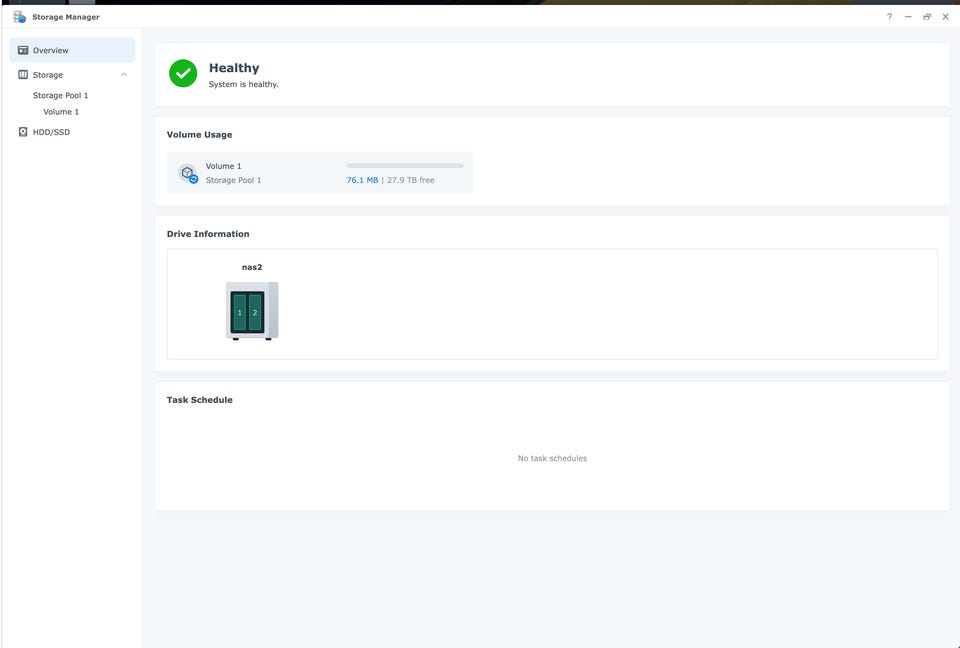Click the 27.9 TB free text
Image resolution: width=960 pixels, height=648 pixels.
tap(411, 180)
